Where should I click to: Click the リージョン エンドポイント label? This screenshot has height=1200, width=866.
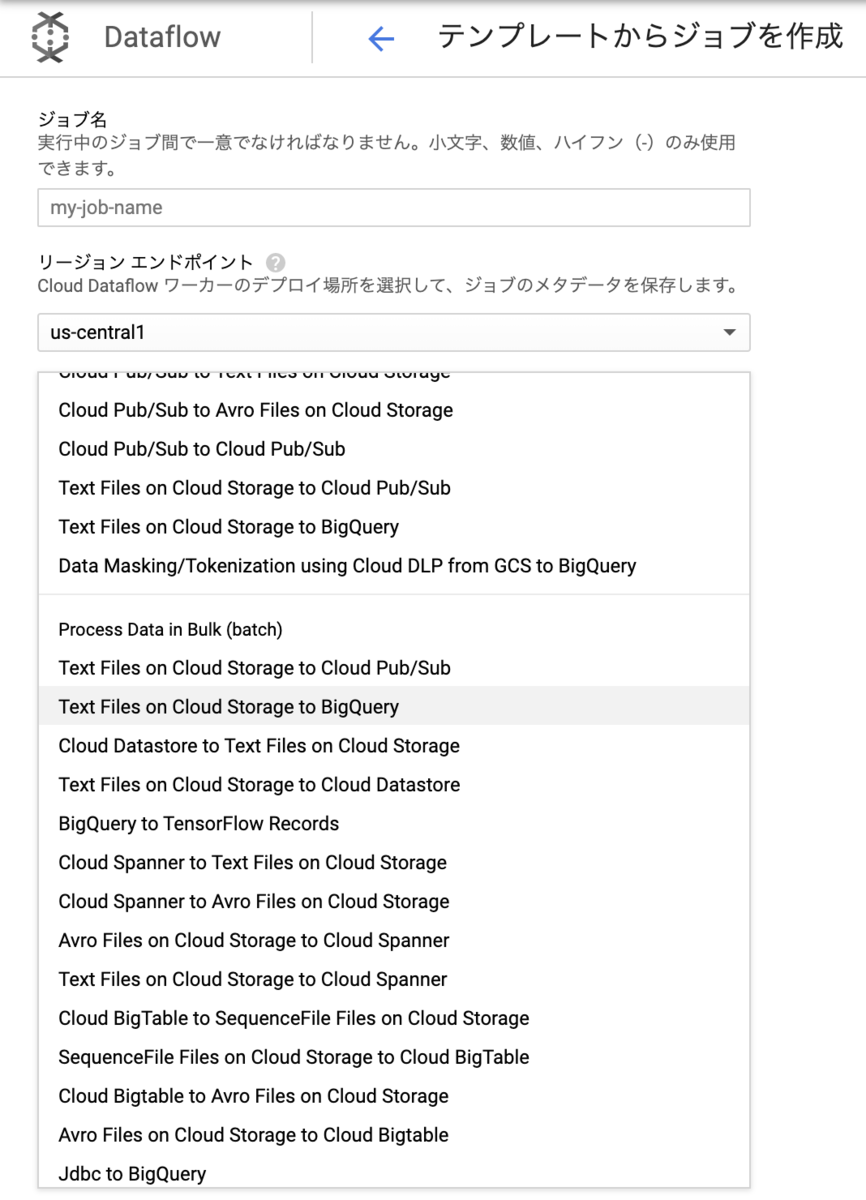click(x=146, y=263)
